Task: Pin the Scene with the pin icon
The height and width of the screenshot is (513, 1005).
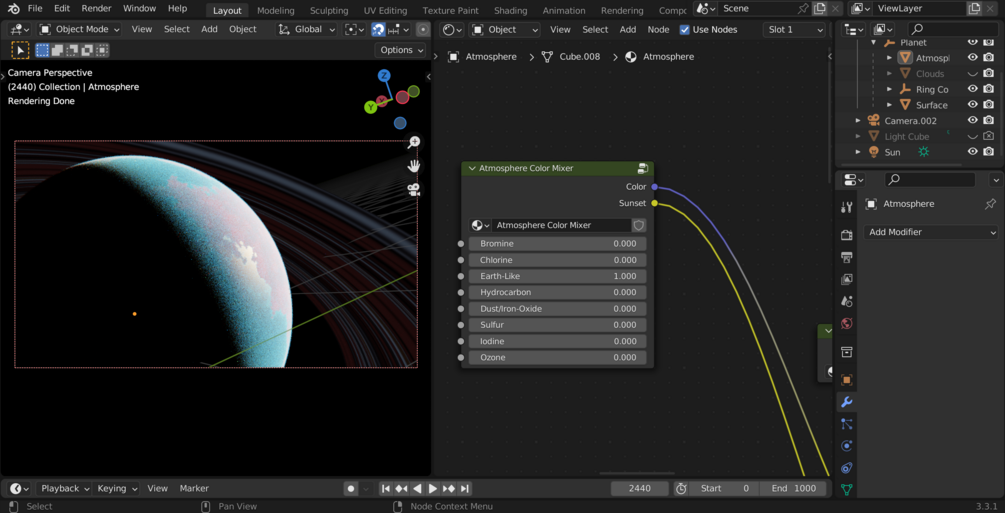Action: [x=803, y=9]
